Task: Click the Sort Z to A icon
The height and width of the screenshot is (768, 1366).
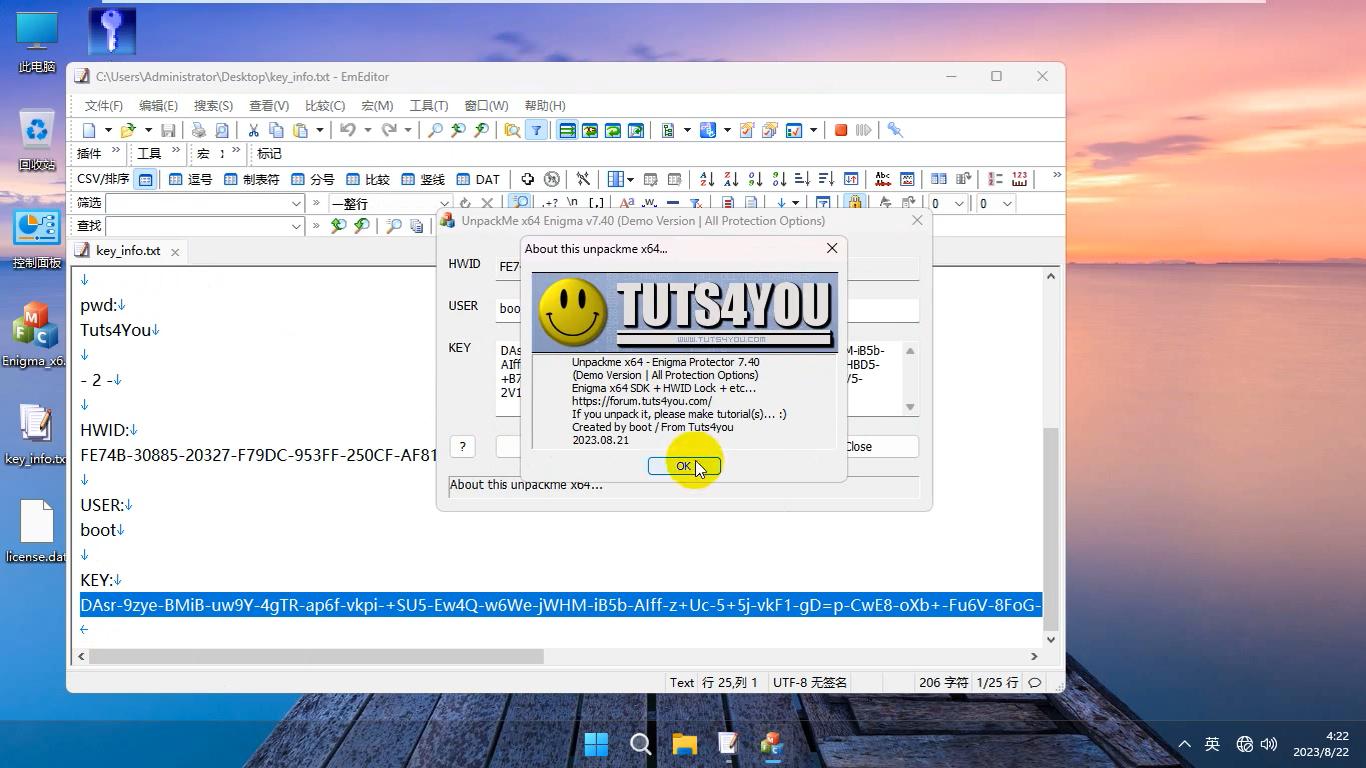Action: pos(731,179)
